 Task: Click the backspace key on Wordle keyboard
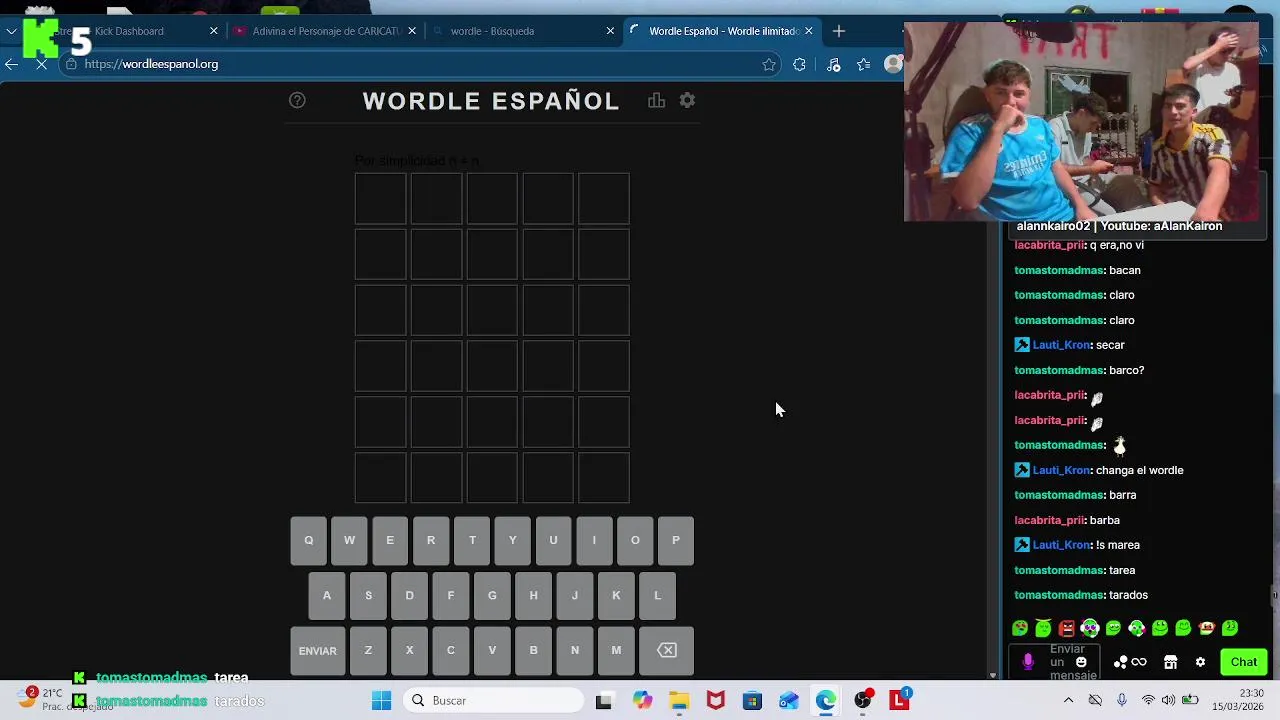(667, 650)
